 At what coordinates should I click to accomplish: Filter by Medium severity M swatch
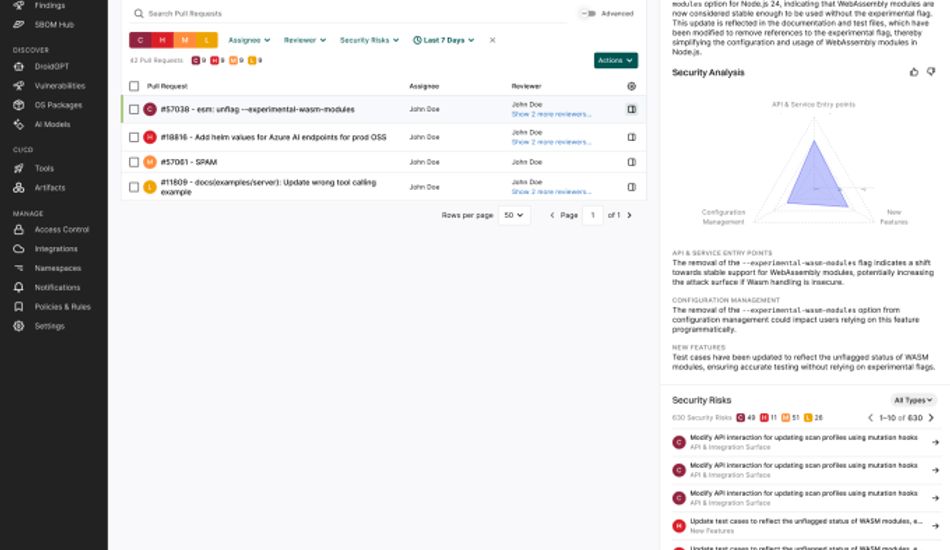(x=184, y=40)
